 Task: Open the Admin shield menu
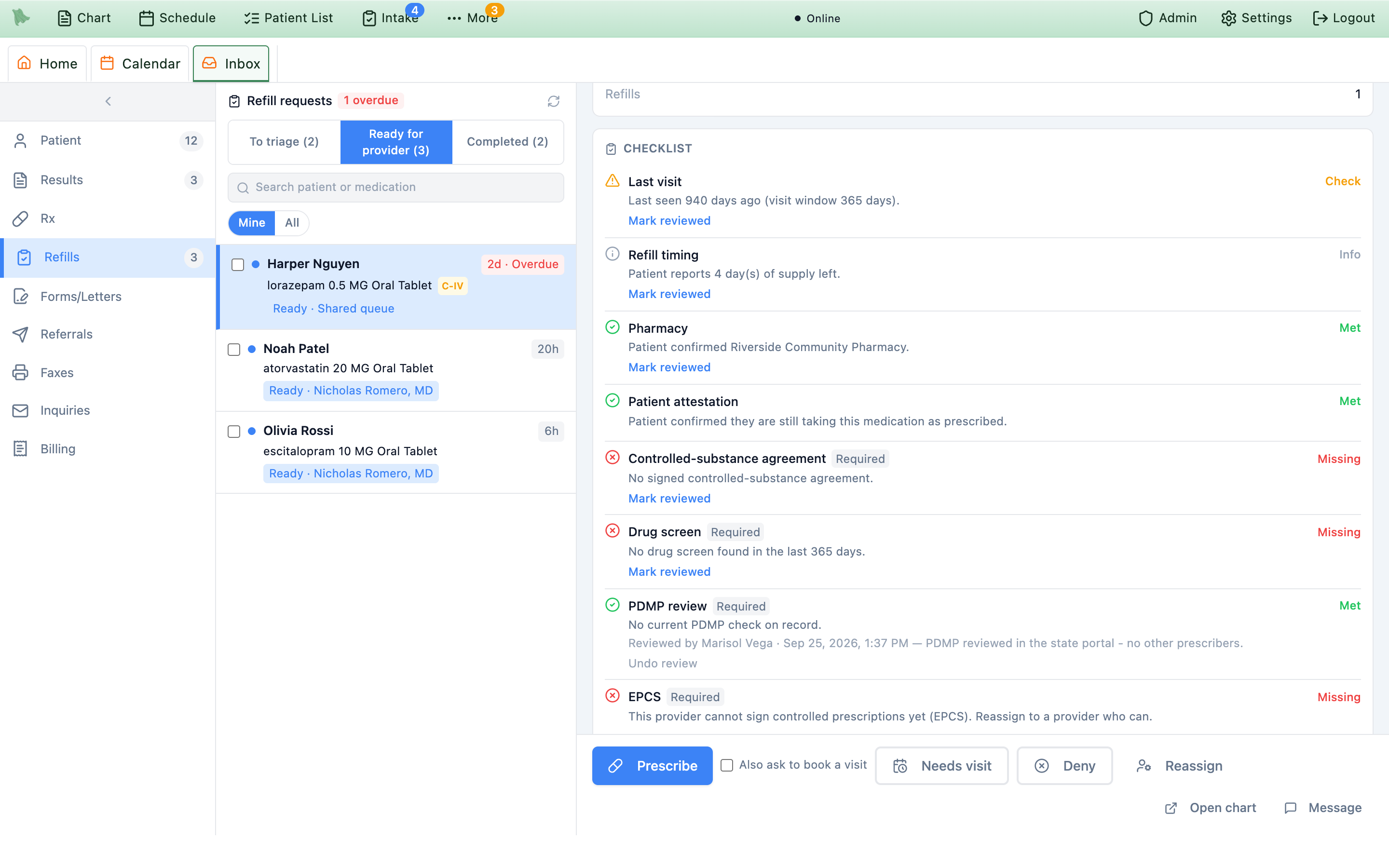click(1168, 18)
